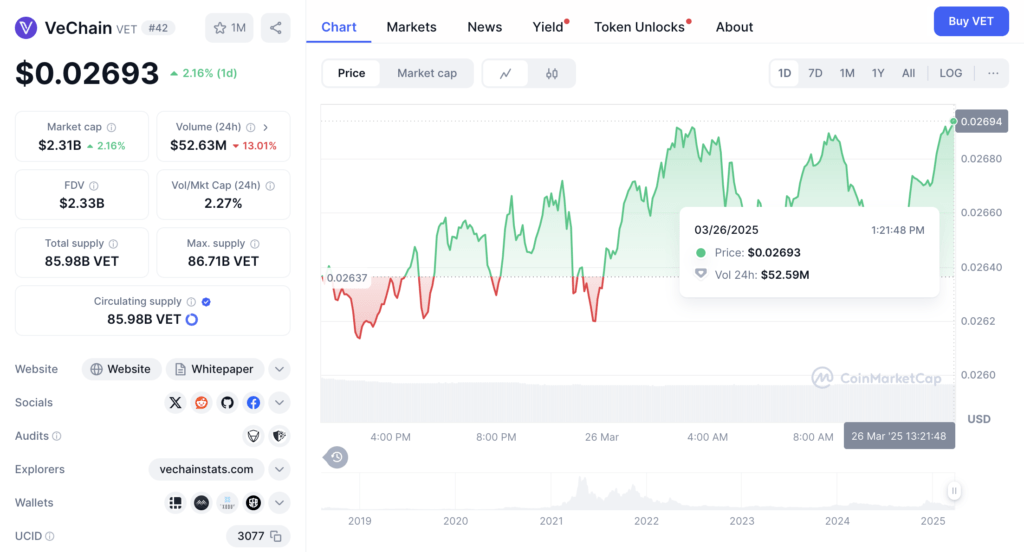This screenshot has width=1024, height=552.
Task: Show Volume (24h) info icon
Action: pos(251,127)
